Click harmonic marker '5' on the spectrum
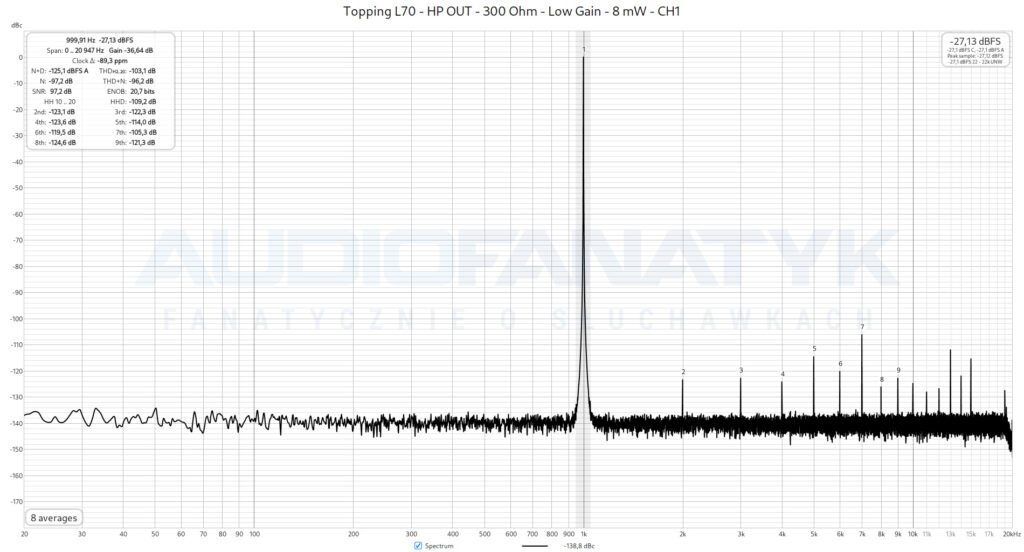1024x552 pixels. pos(814,349)
